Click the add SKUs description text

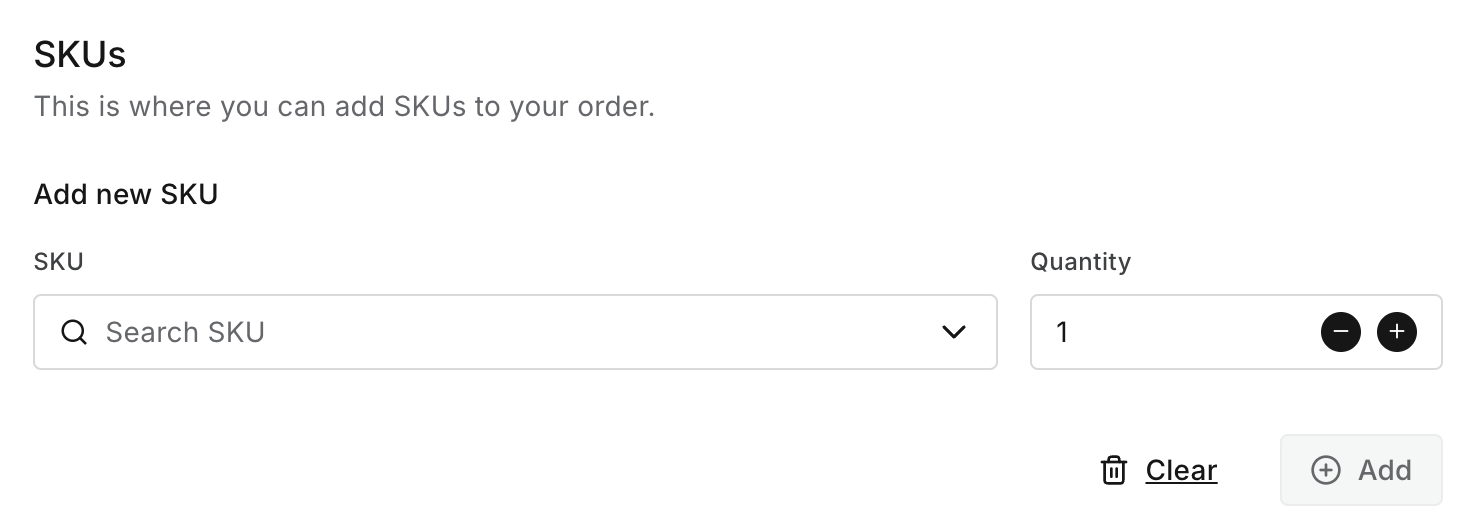[344, 106]
